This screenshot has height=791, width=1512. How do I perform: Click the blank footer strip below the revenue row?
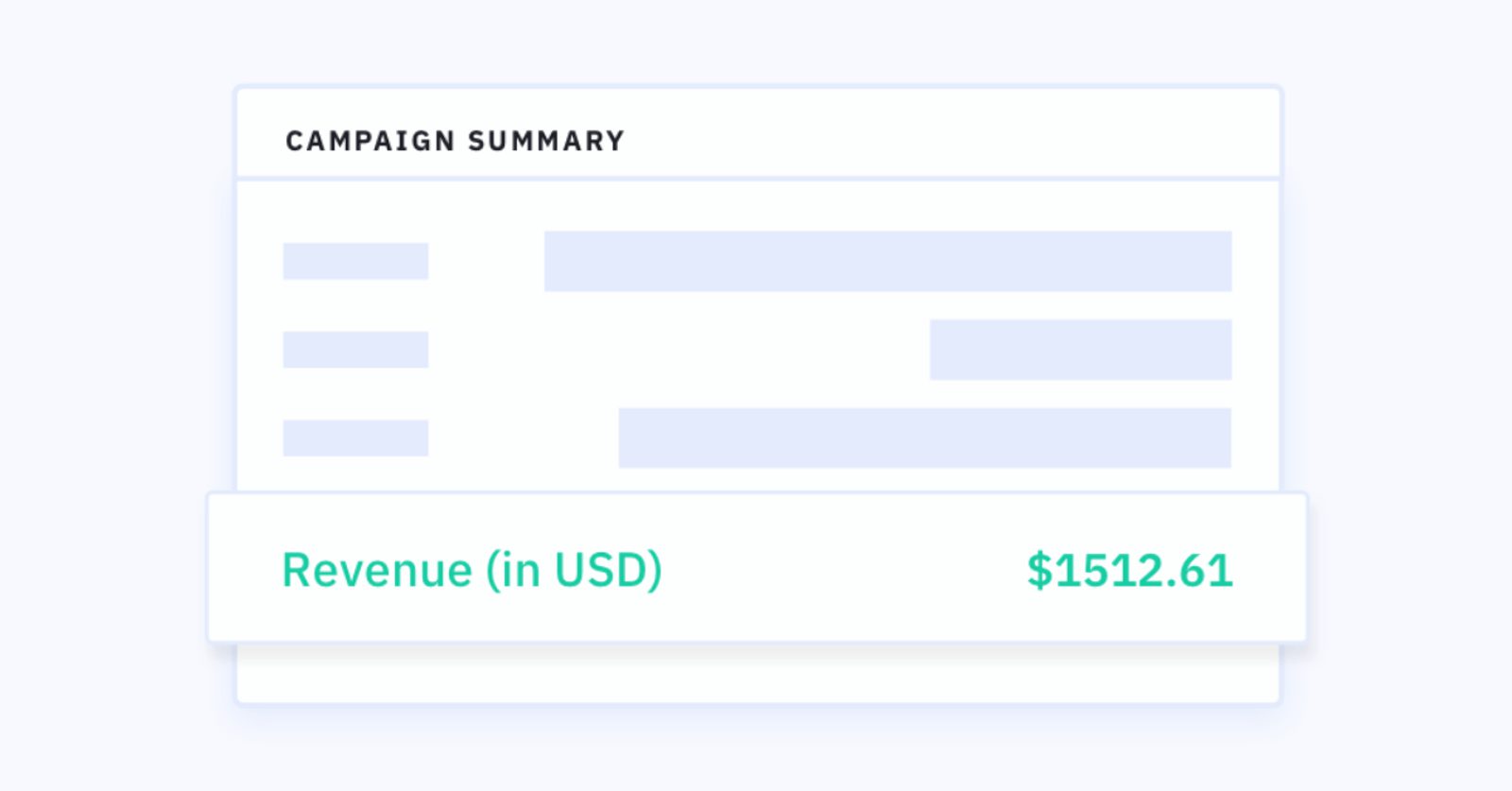pyautogui.click(x=756, y=676)
